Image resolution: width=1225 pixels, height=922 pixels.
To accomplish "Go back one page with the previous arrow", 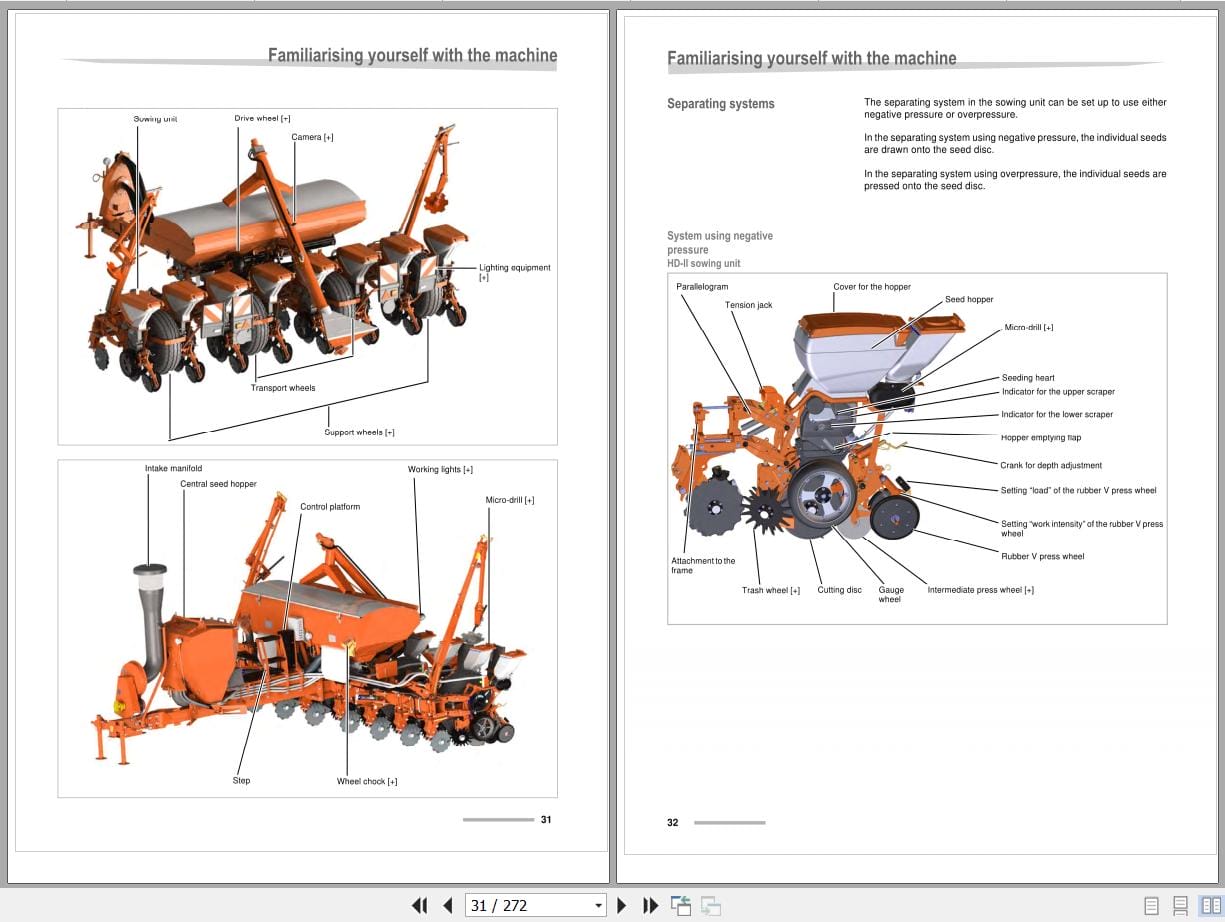I will pyautogui.click(x=447, y=905).
